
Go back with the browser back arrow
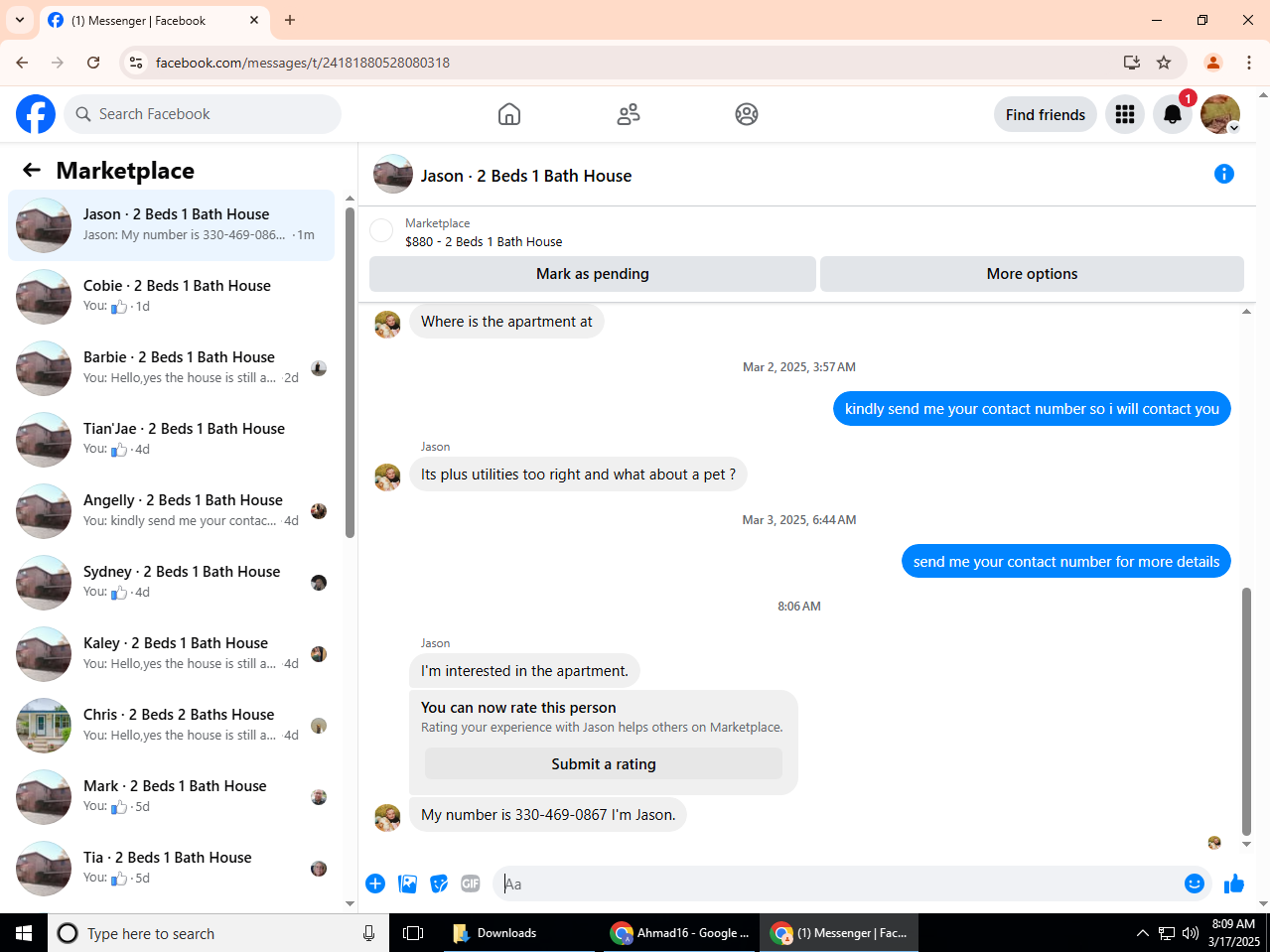tap(22, 63)
